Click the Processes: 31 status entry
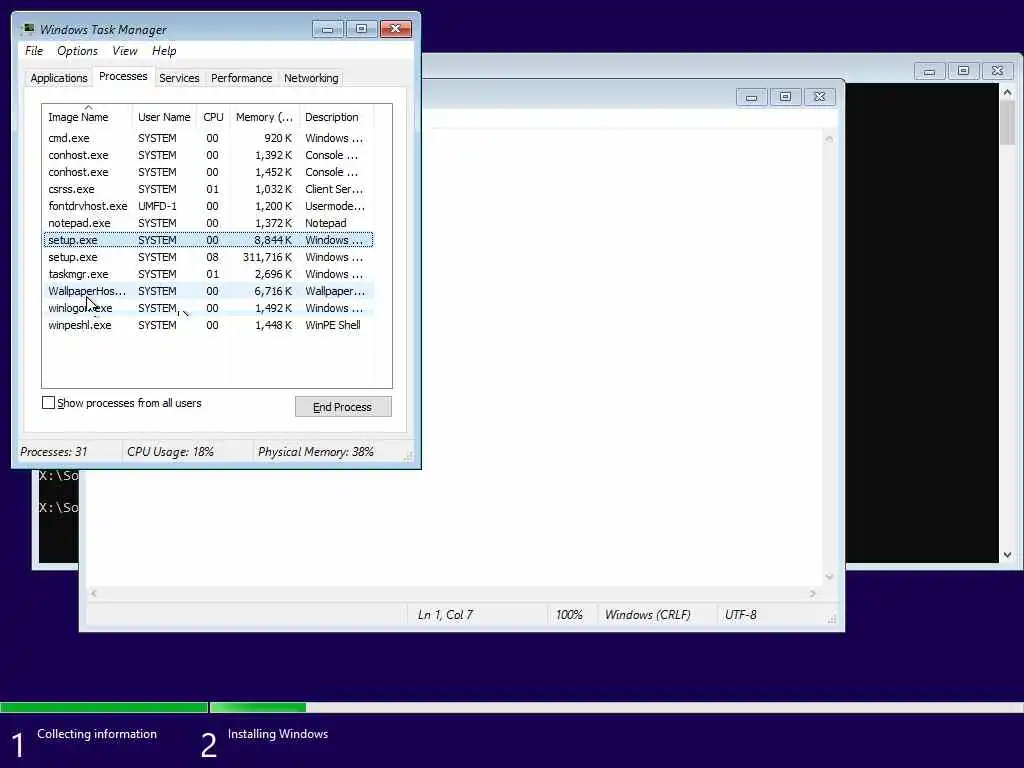The width and height of the screenshot is (1024, 768). pos(54,452)
